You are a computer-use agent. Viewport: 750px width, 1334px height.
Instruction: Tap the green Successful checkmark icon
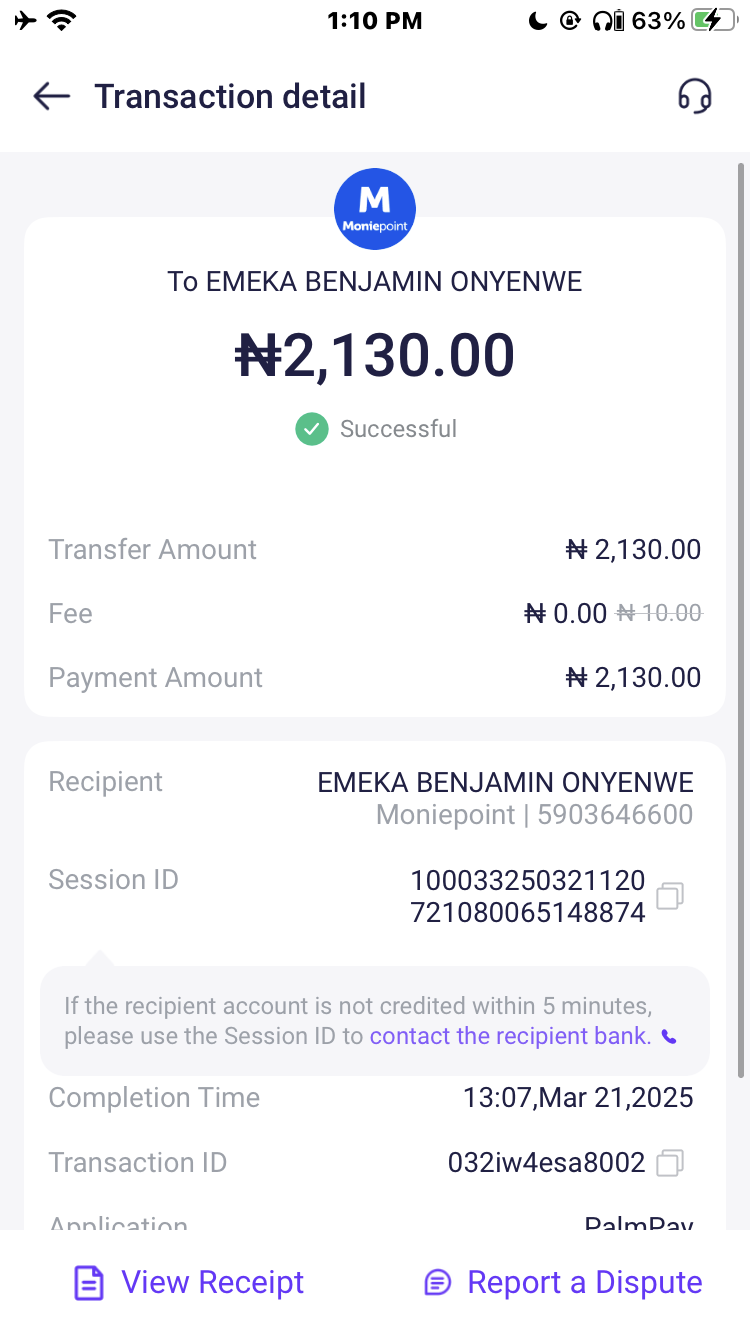pyautogui.click(x=312, y=429)
